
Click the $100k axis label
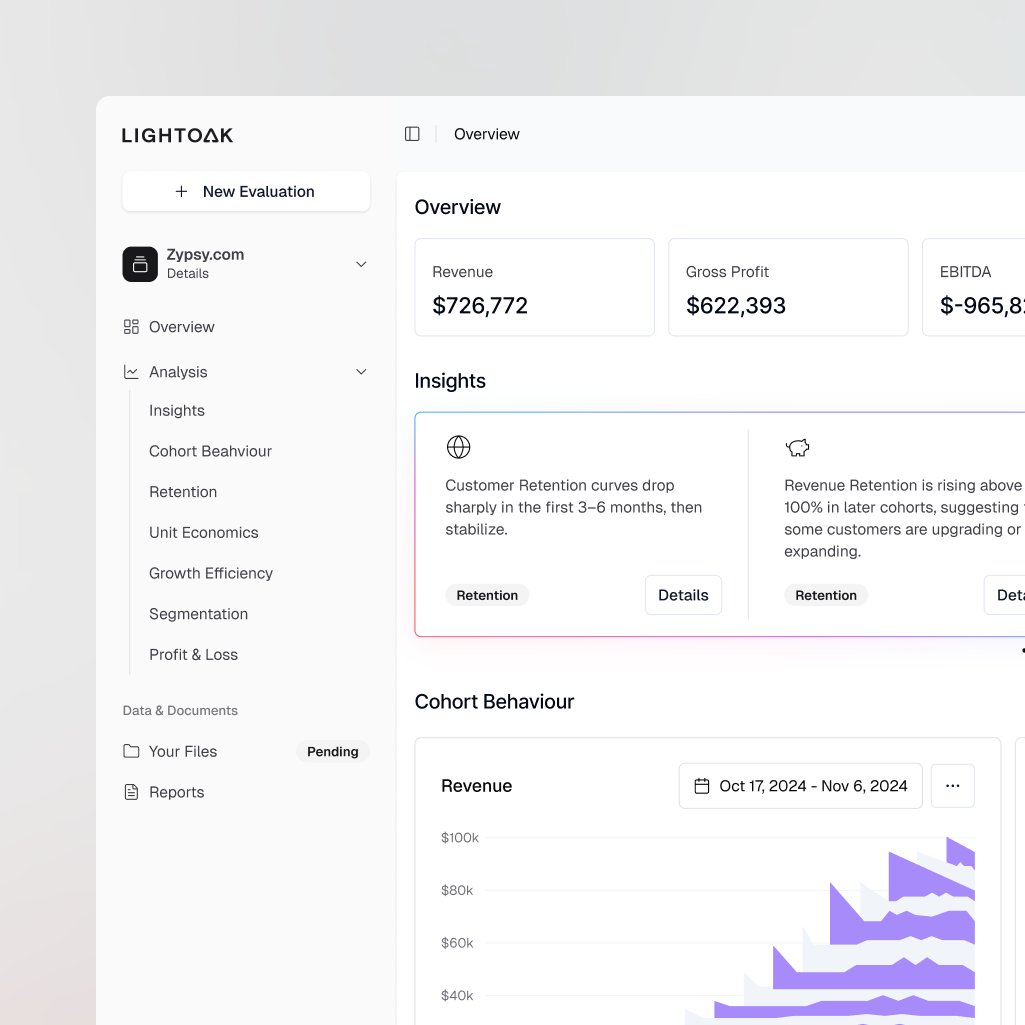click(460, 837)
